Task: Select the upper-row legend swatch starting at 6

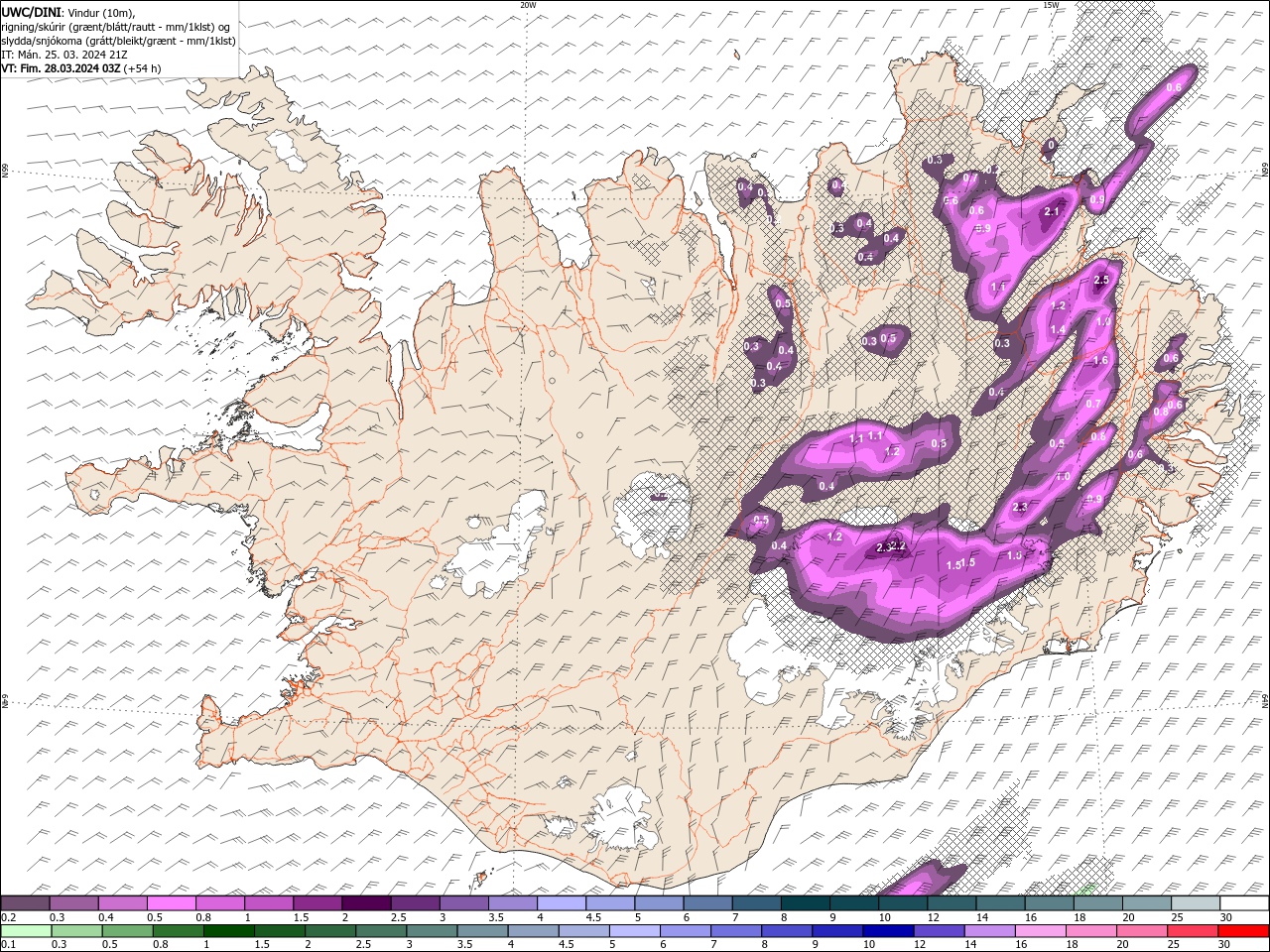Action: (x=707, y=903)
